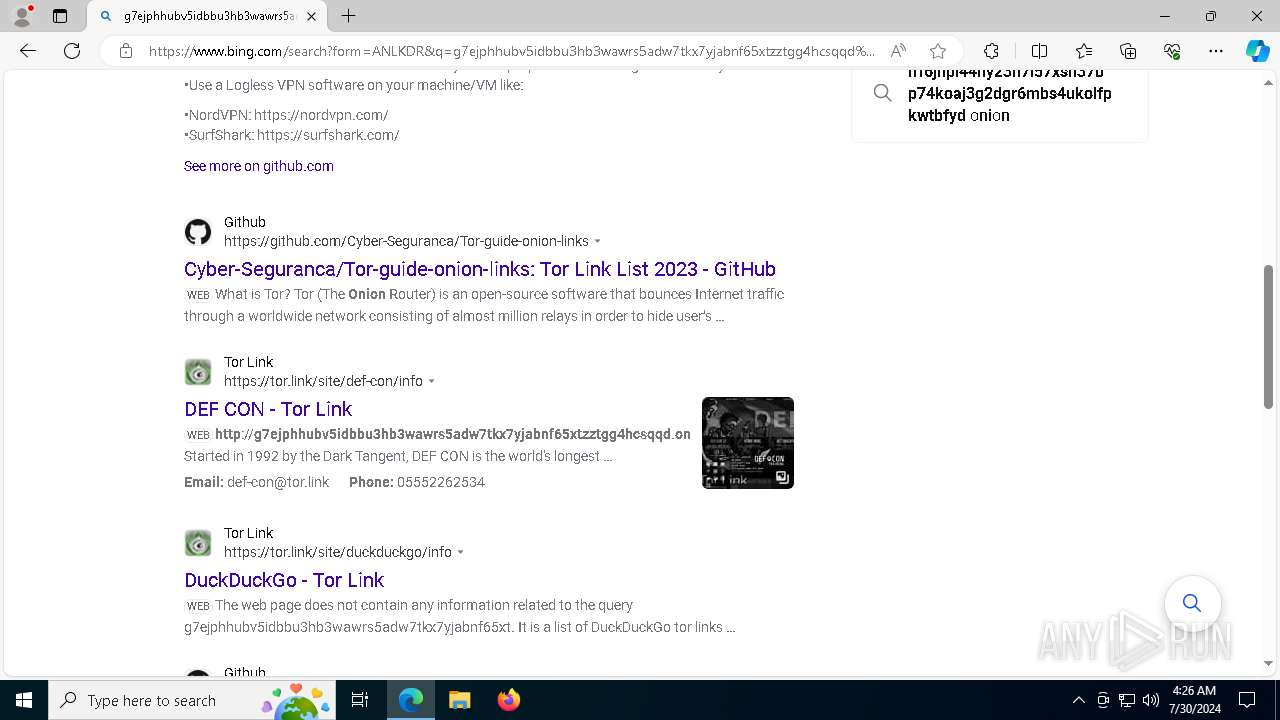
Task: Click the address bar URL field
Action: 511,51
